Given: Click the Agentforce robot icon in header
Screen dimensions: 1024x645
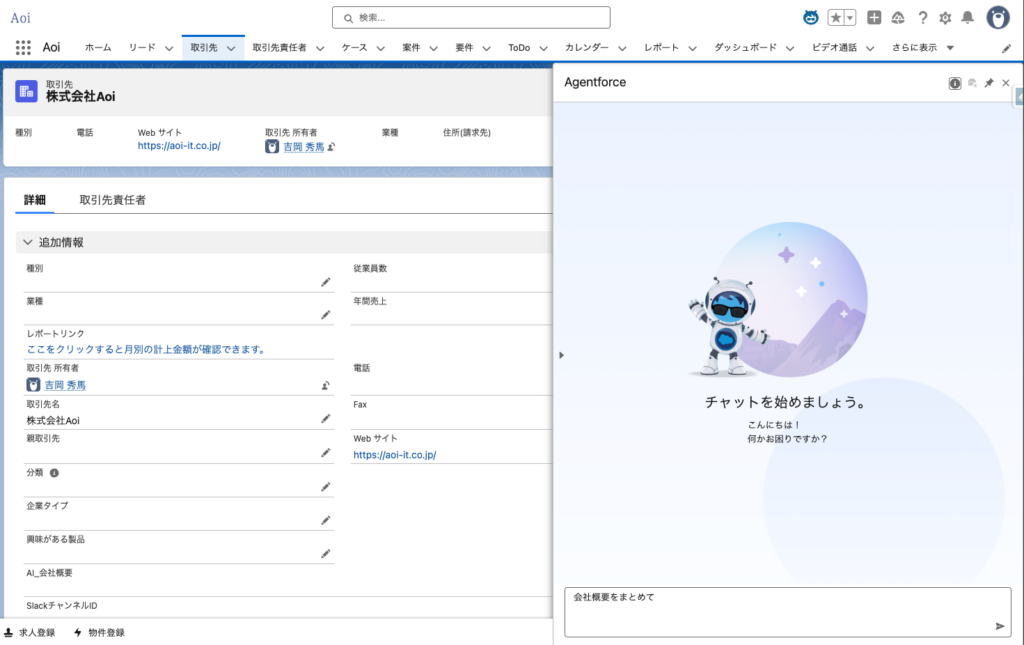Looking at the screenshot, I should (811, 18).
